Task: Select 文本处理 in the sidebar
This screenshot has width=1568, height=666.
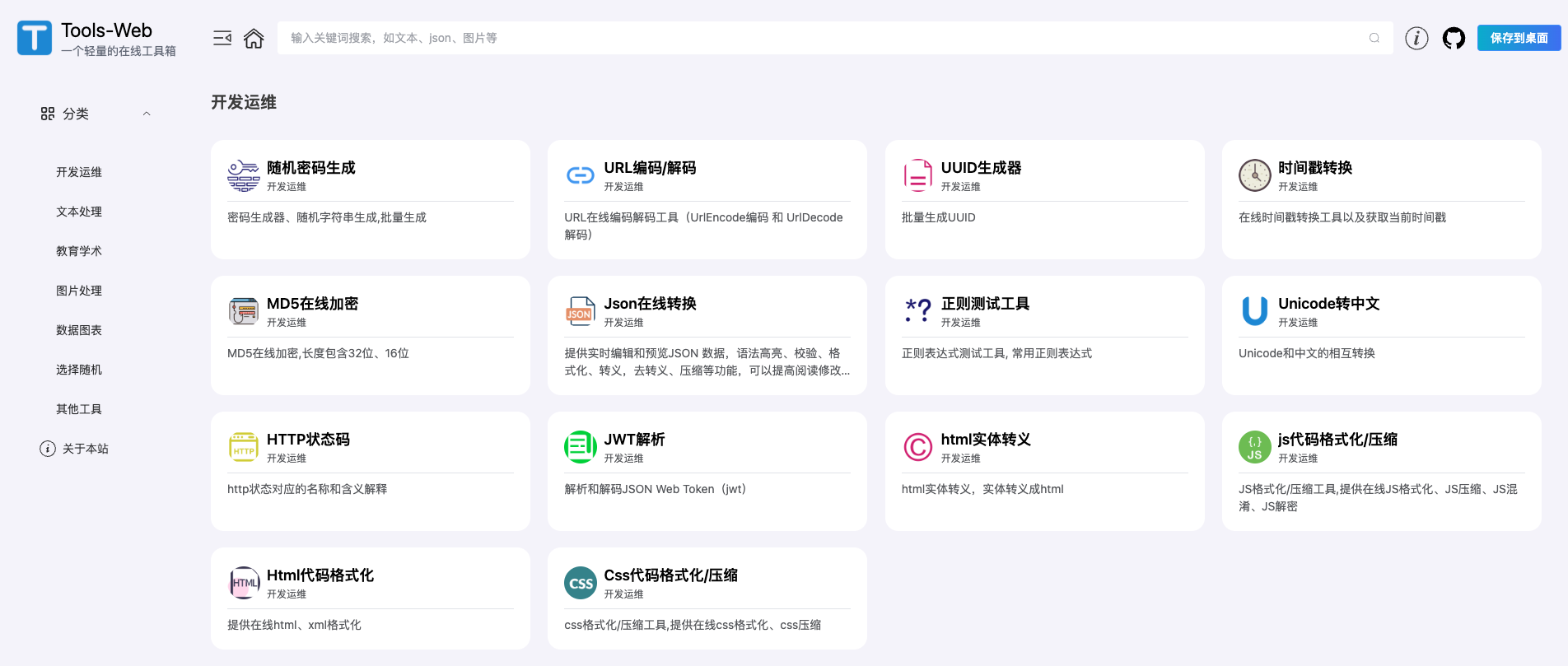Action: click(79, 212)
